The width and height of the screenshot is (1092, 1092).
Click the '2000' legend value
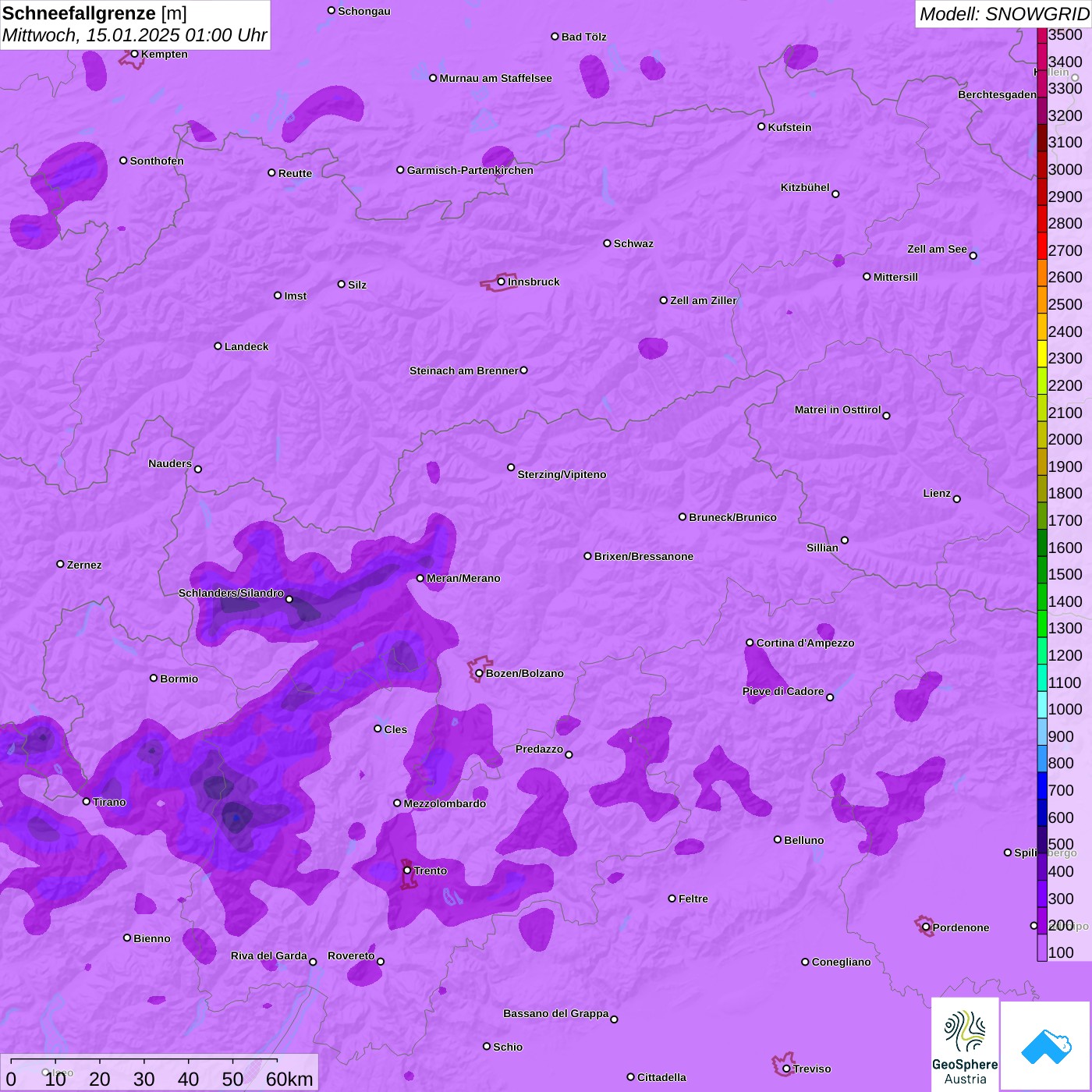pyautogui.click(x=1065, y=439)
